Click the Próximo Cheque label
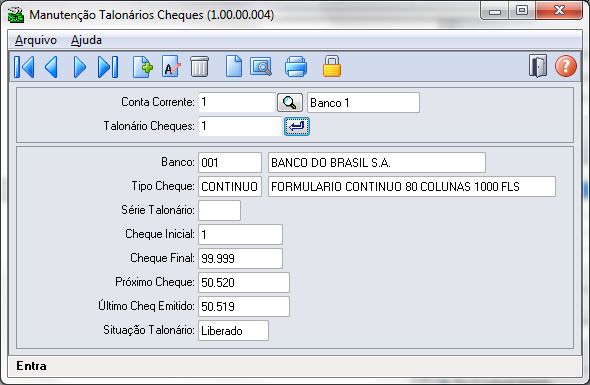 click(x=155, y=282)
